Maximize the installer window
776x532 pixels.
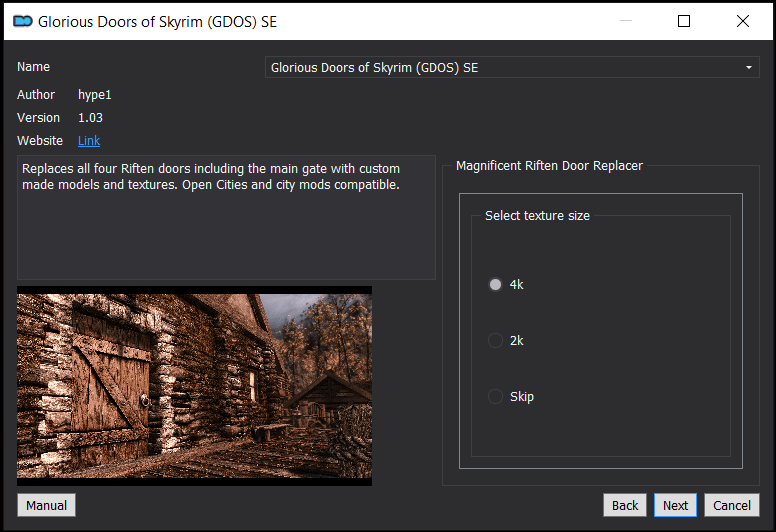[x=684, y=21]
